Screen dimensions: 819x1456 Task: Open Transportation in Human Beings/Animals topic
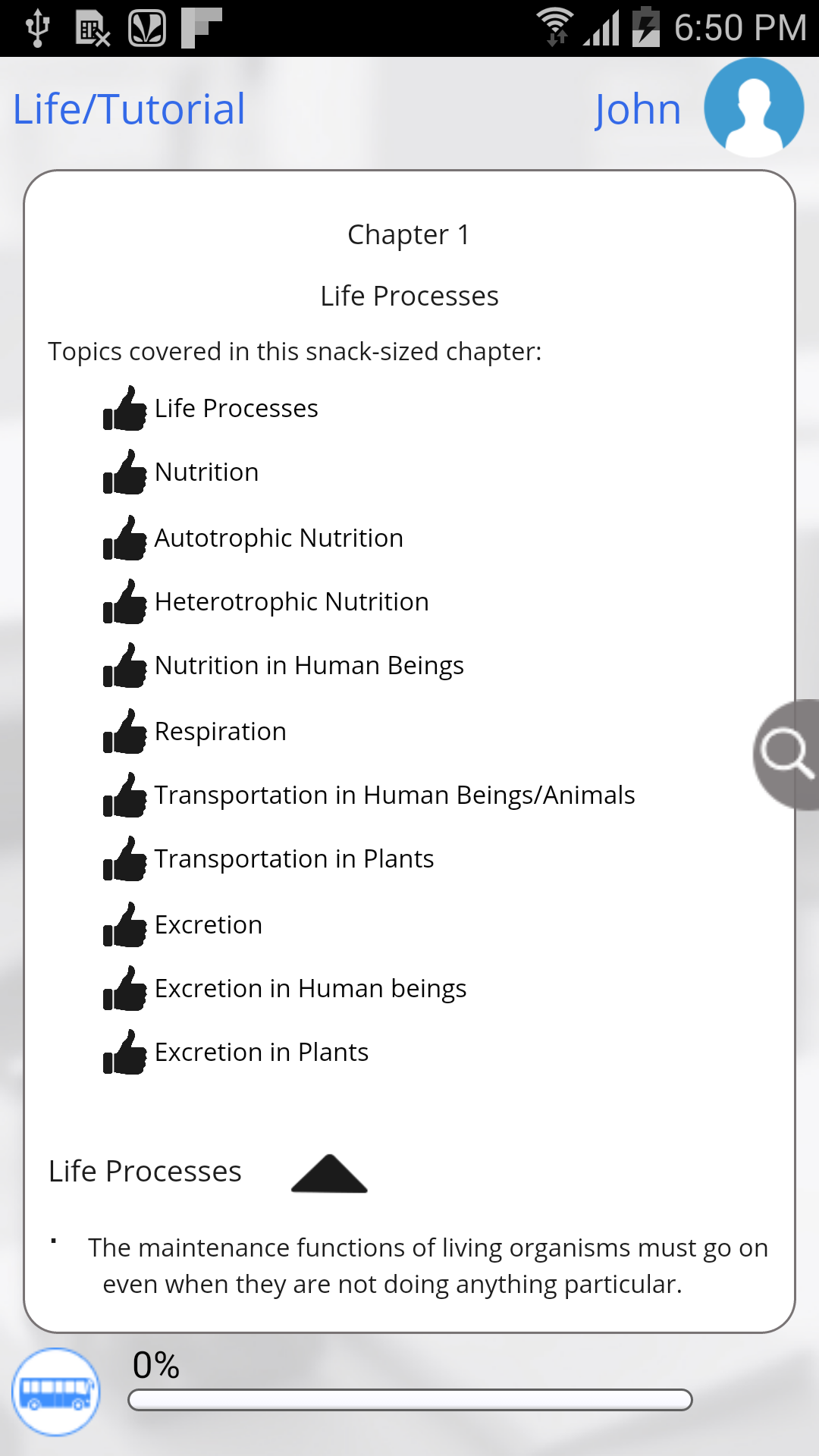point(395,795)
